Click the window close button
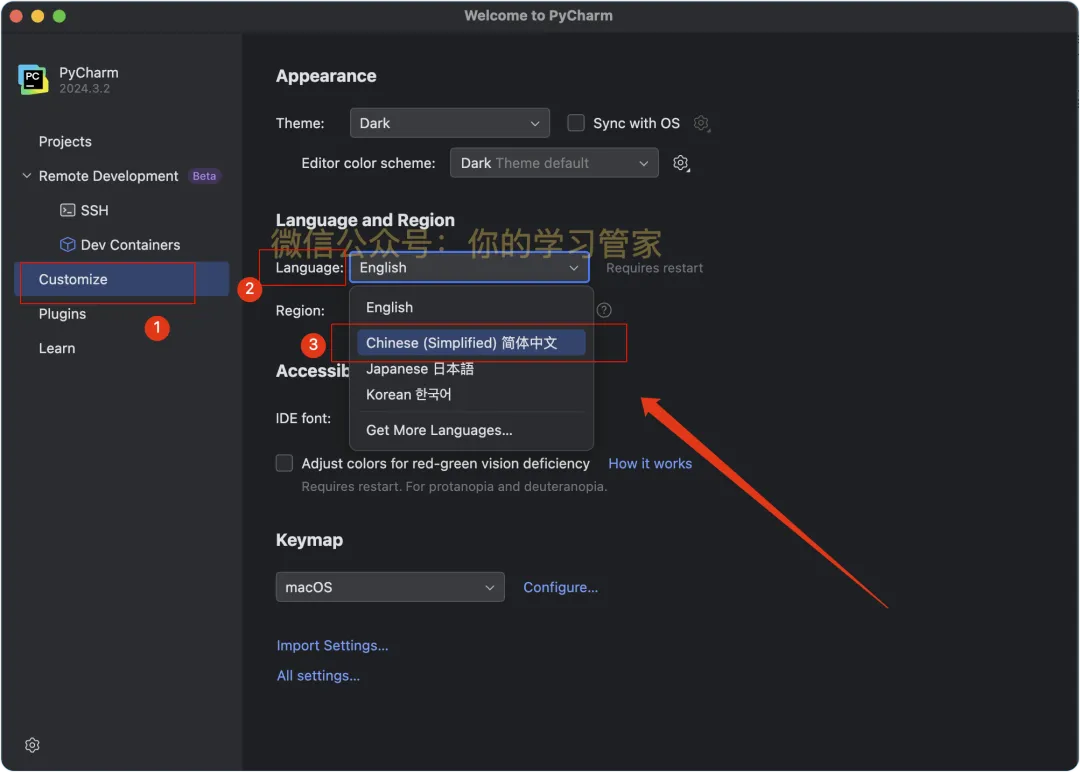 pos(17,16)
